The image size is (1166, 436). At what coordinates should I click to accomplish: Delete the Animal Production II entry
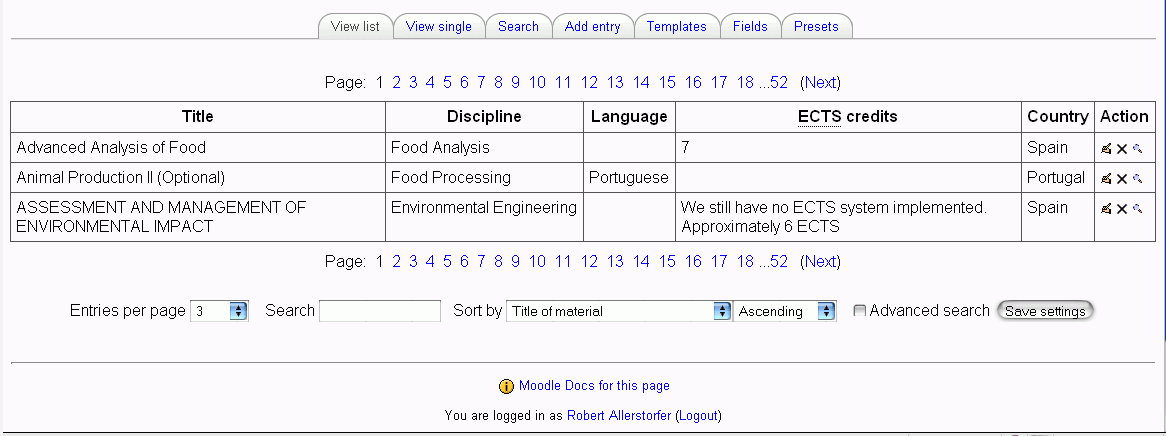tap(1122, 179)
